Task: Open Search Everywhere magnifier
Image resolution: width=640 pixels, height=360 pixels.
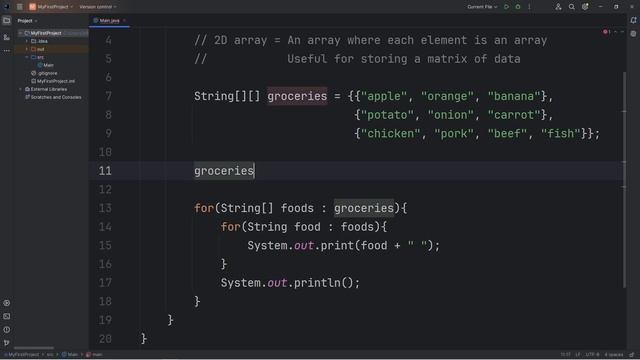Action: click(571, 7)
